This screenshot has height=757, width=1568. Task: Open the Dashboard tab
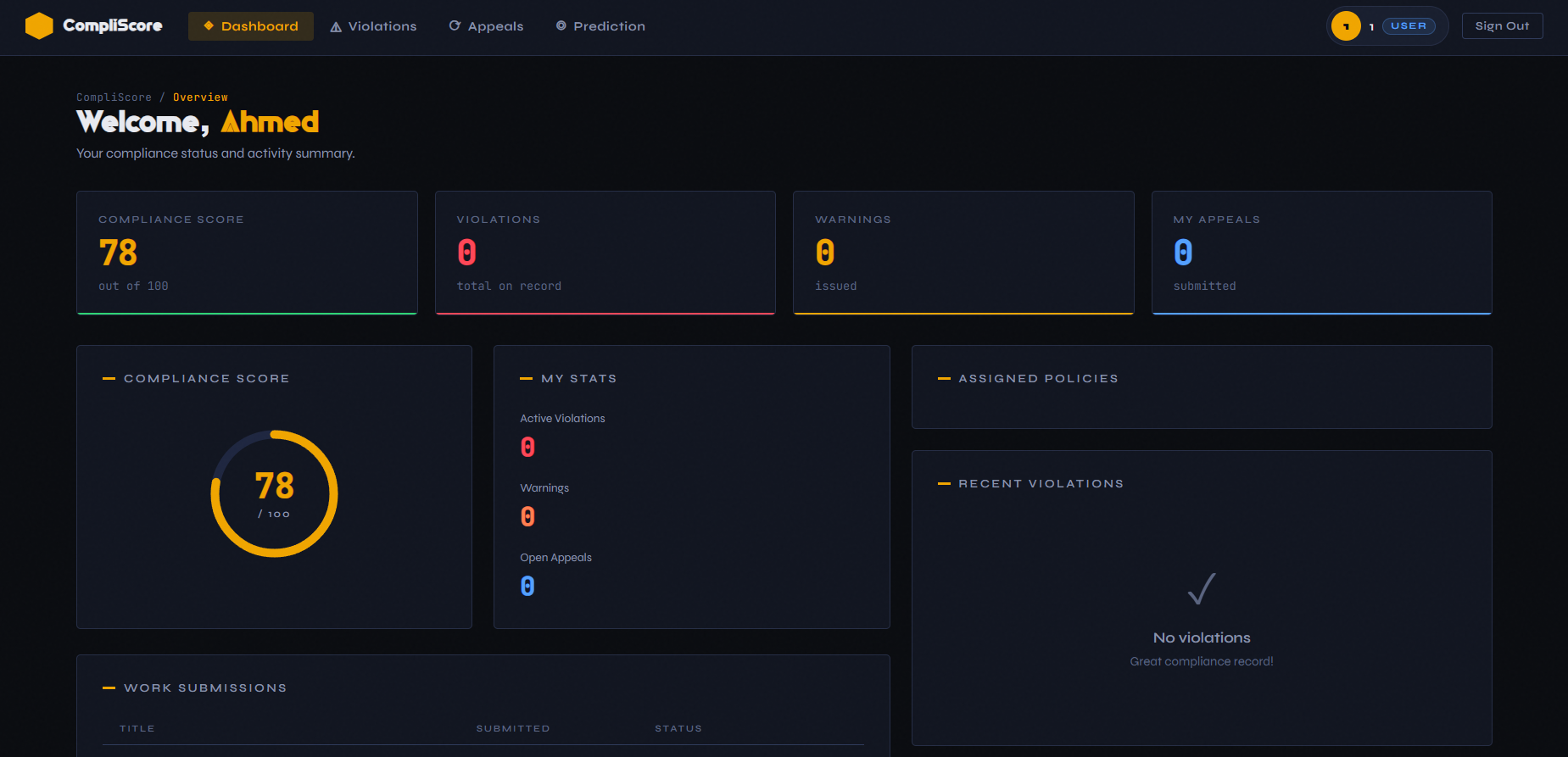point(251,26)
